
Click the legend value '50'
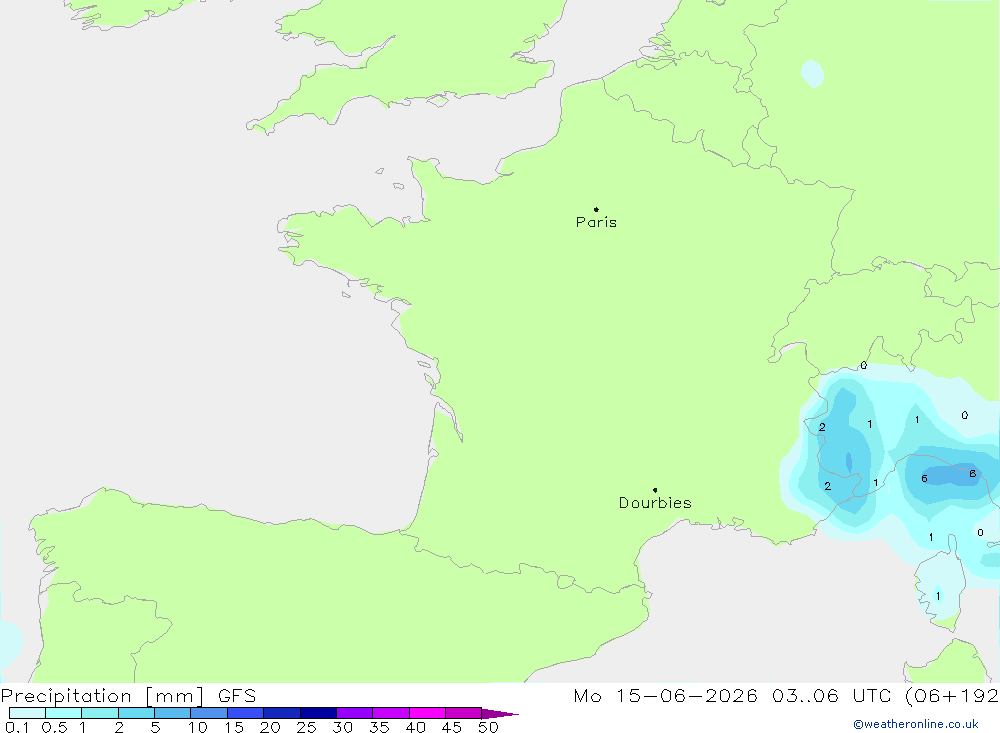(x=489, y=727)
